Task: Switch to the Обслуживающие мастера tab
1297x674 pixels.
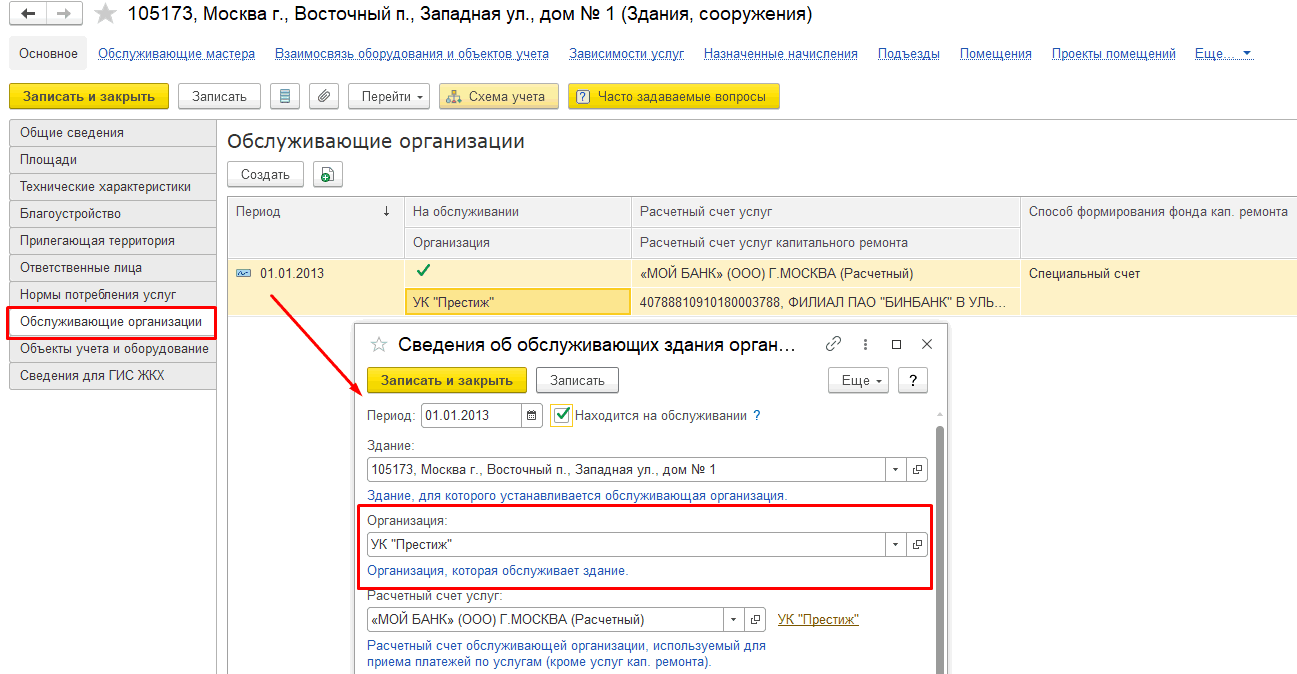Action: tap(176, 54)
